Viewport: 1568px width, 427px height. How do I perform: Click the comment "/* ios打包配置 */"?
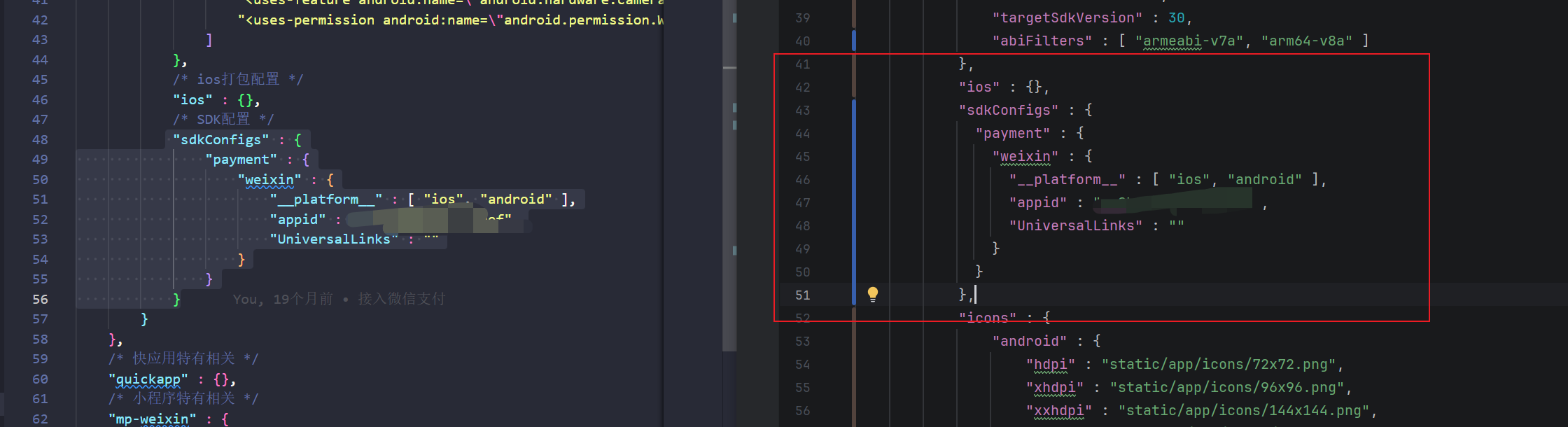[238, 79]
